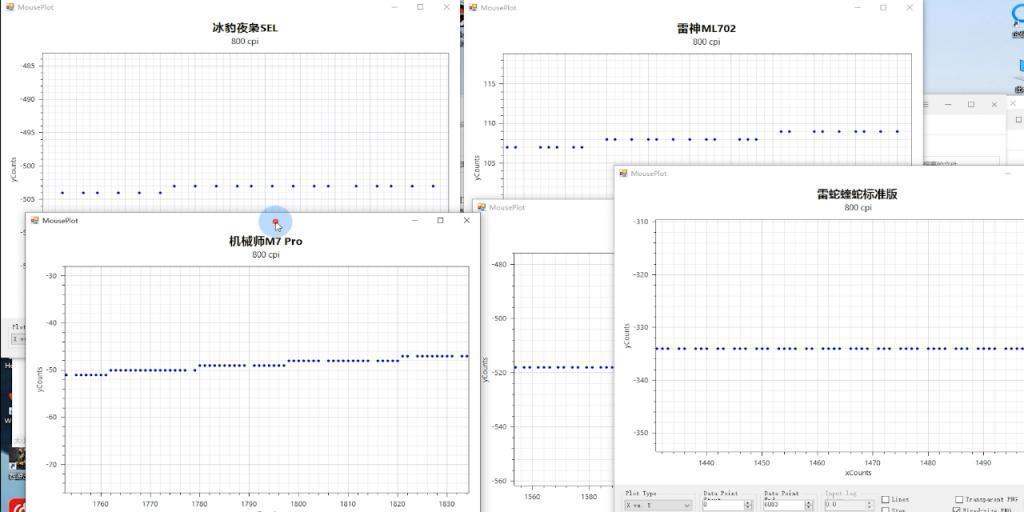Click the 雷蛇蝰蛇标准版 chart title
Viewport: 1024px width, 512px height.
(x=856, y=194)
